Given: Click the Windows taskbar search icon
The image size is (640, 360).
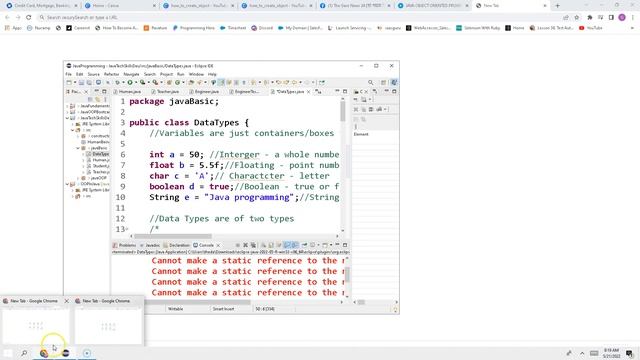Looking at the screenshot, I should (24, 353).
